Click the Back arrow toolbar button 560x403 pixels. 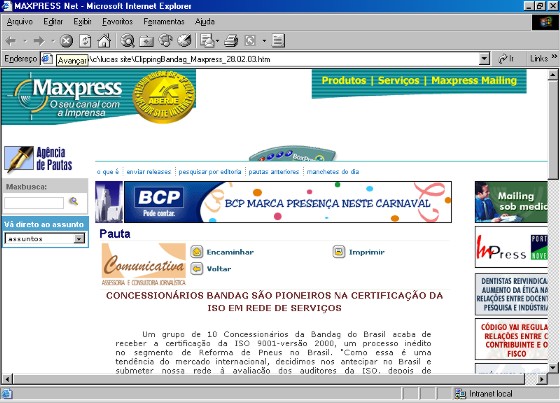tap(11, 41)
